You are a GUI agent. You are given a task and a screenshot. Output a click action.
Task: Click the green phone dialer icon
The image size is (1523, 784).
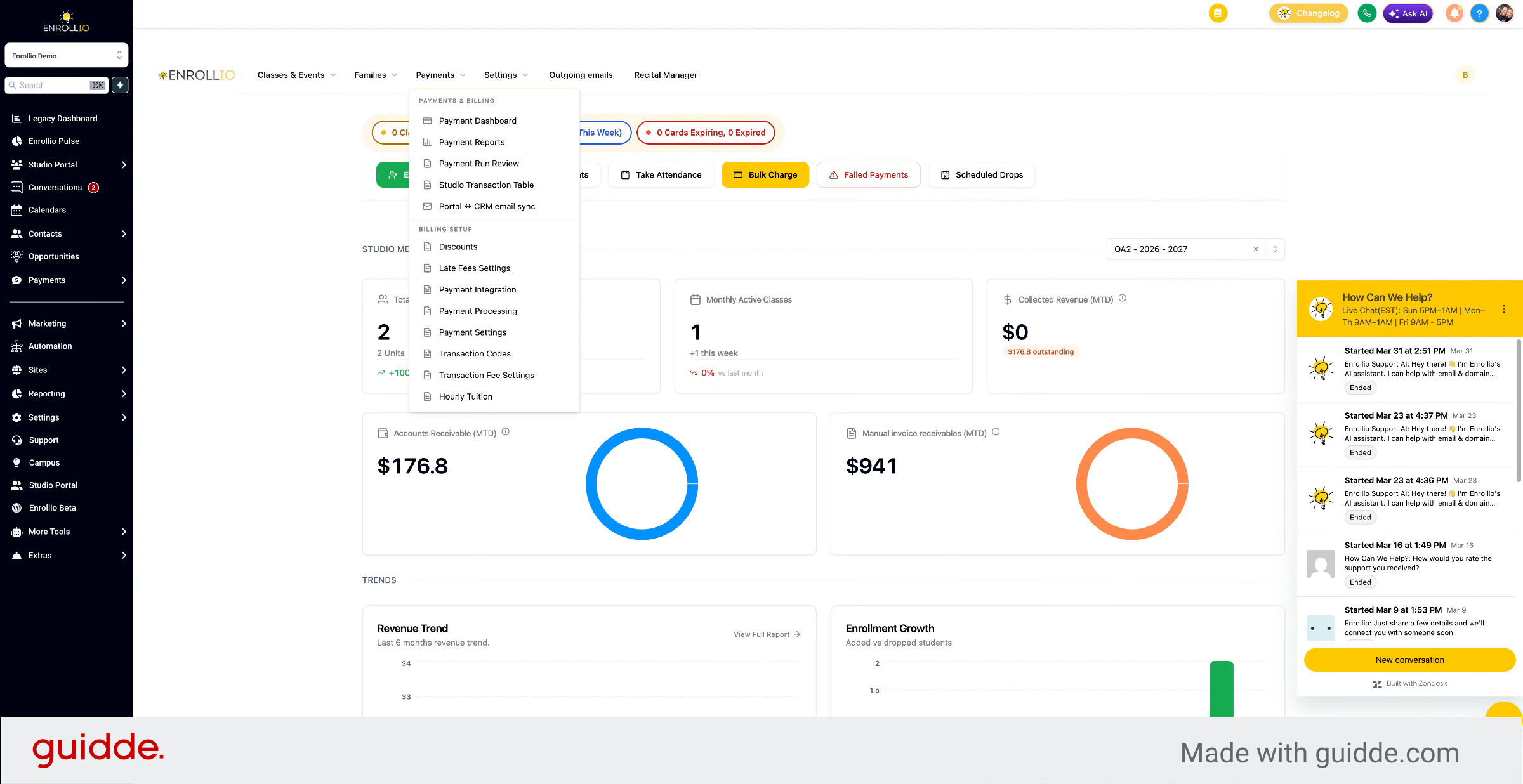click(1366, 13)
